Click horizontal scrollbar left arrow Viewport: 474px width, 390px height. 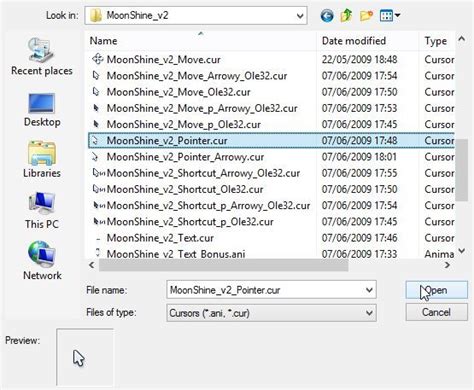[x=92, y=265]
